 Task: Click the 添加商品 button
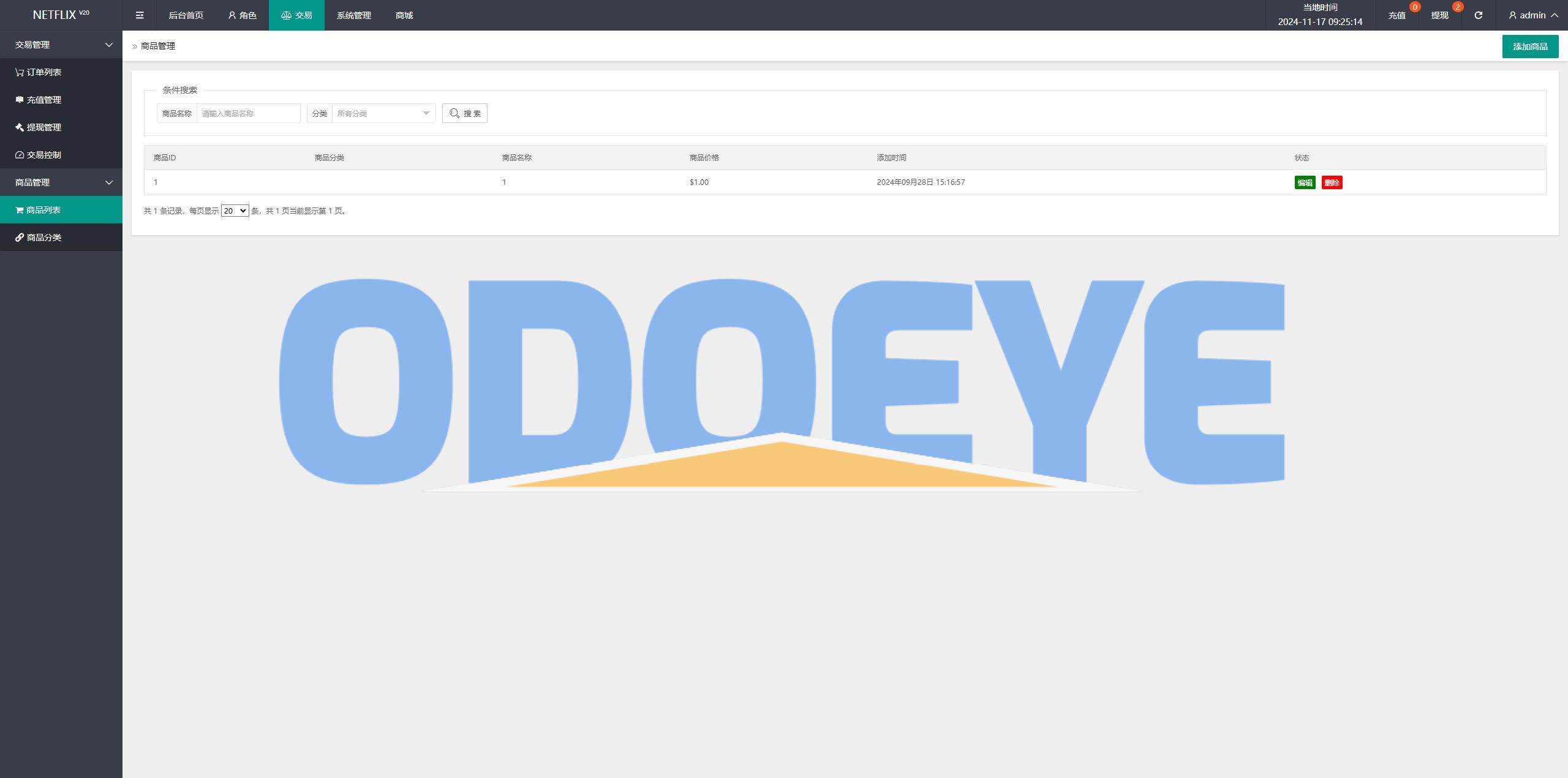1530,47
